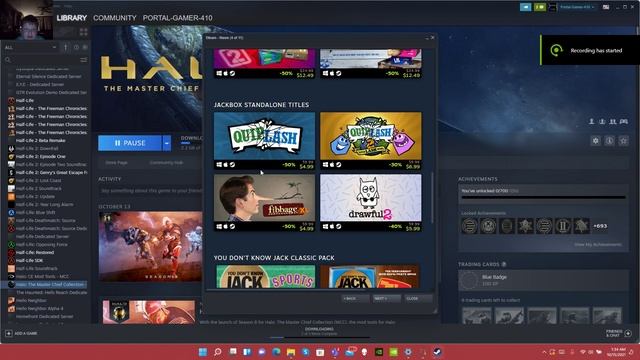This screenshot has height=360, width=640.
Task: Click the NEXT button in the news dialog
Action: [x=386, y=299]
